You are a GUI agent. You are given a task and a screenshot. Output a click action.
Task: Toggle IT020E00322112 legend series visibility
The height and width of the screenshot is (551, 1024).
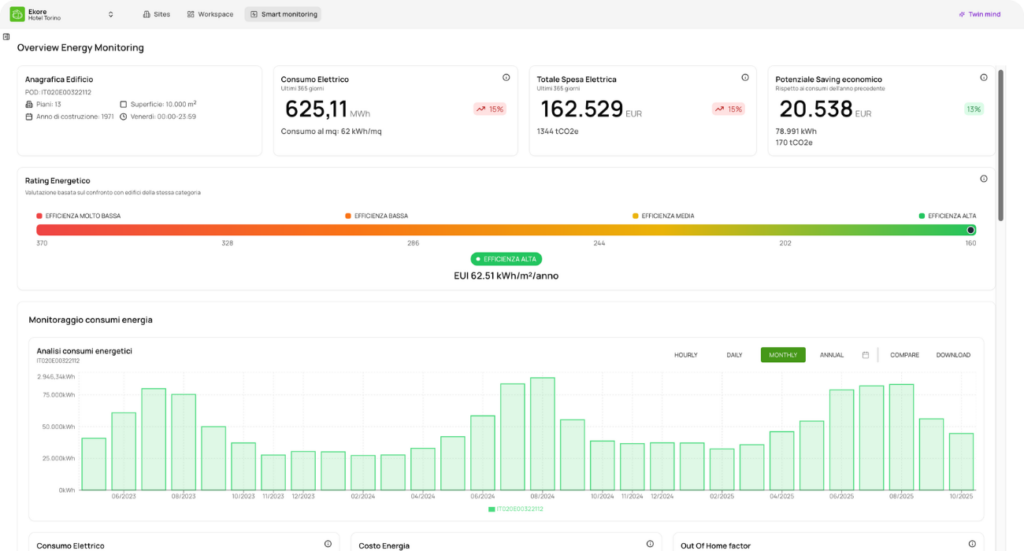click(x=516, y=509)
